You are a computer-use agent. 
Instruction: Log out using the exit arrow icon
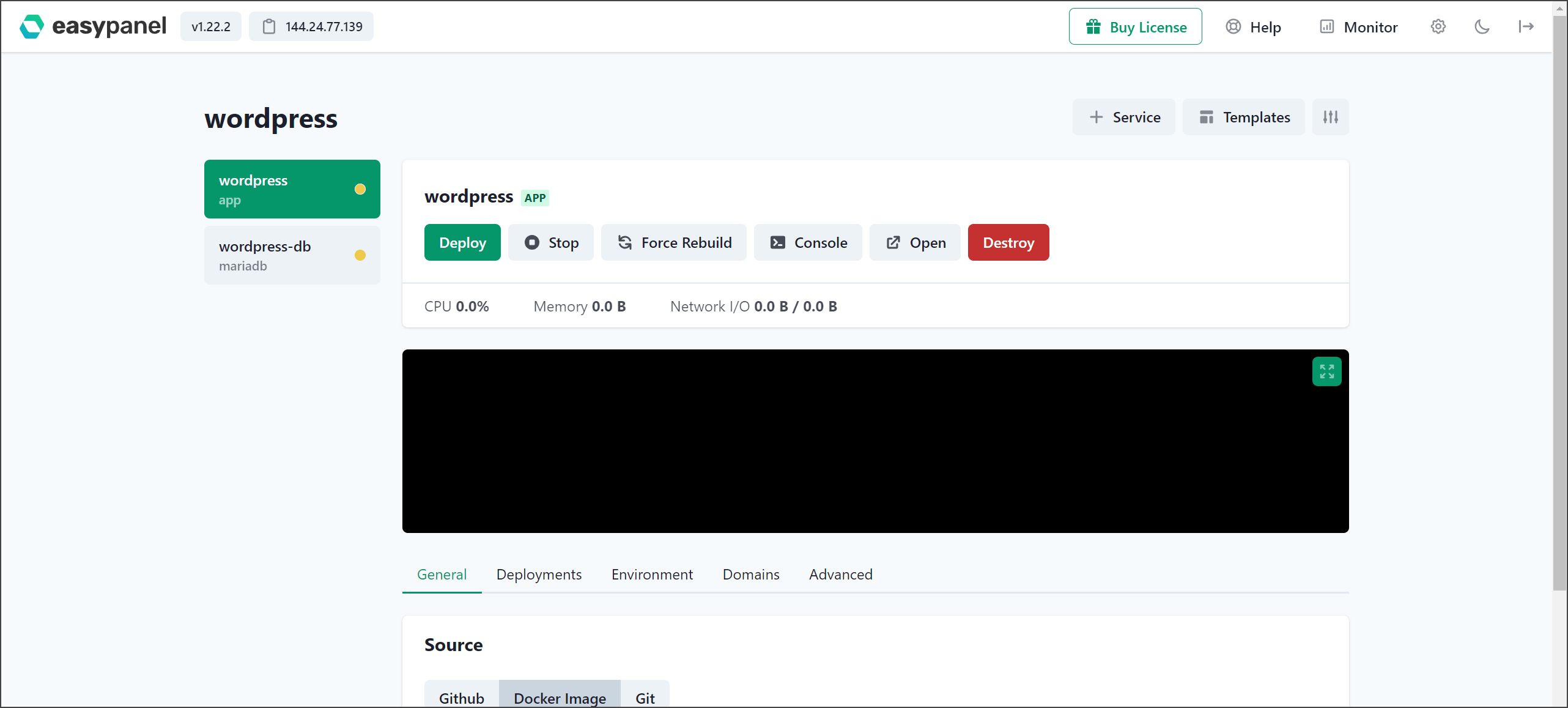1526,26
